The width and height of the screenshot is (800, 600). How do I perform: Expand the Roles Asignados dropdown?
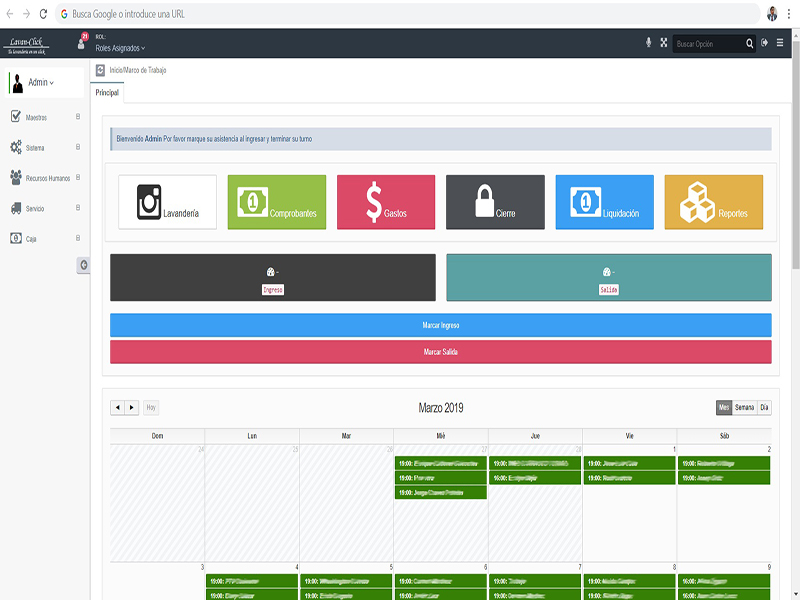(x=120, y=48)
